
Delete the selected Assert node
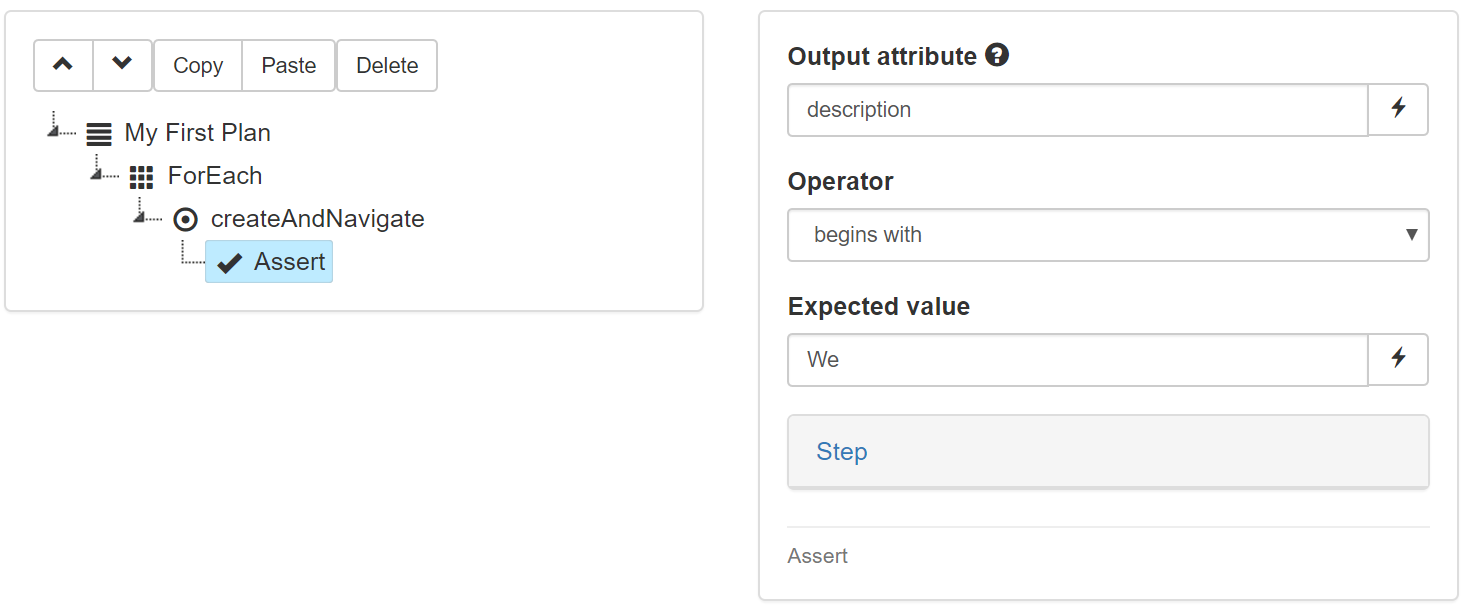tap(387, 65)
